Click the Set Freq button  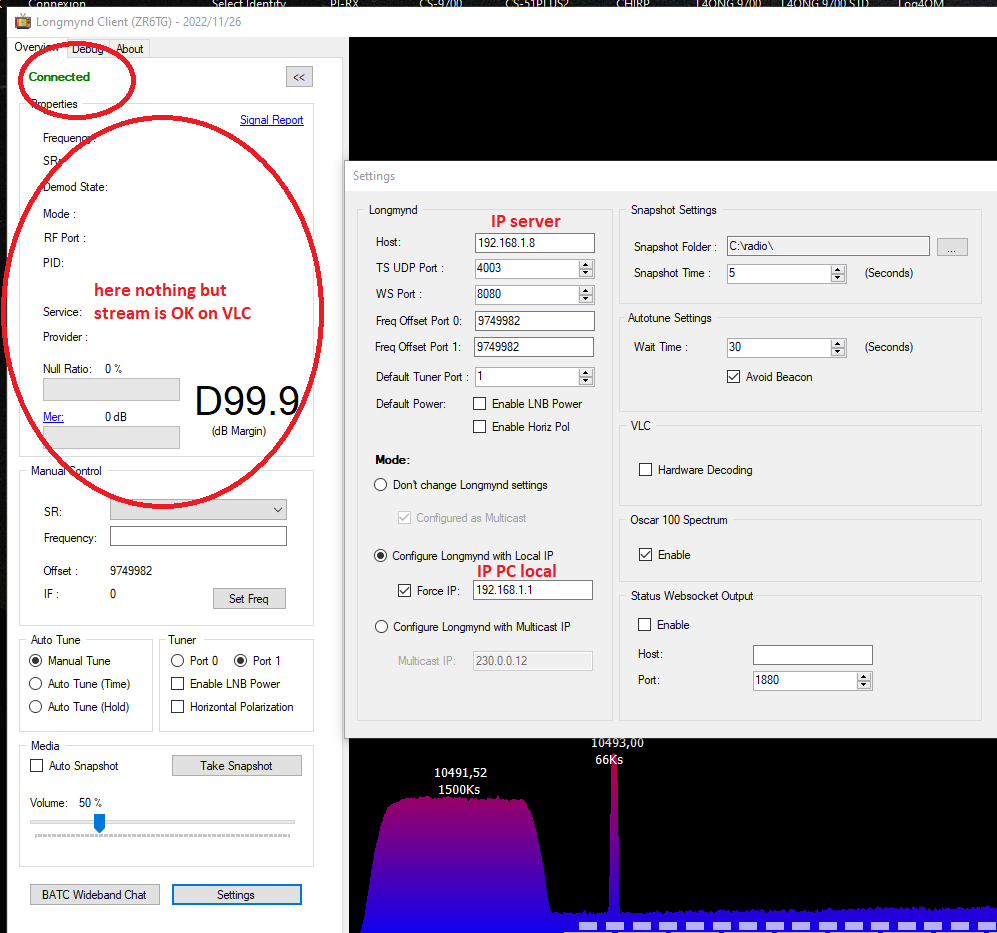click(249, 599)
